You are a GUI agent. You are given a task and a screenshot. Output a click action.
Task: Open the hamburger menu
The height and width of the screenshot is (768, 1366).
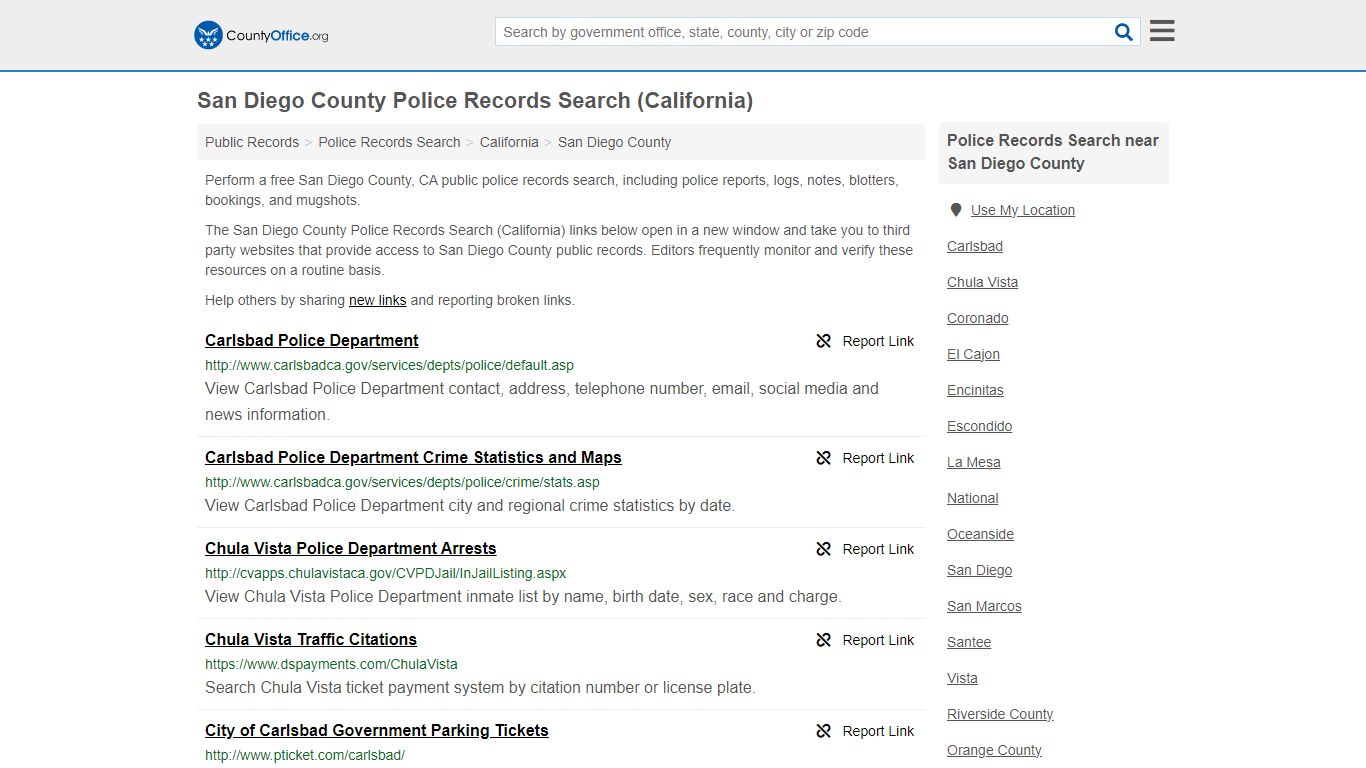coord(1162,31)
